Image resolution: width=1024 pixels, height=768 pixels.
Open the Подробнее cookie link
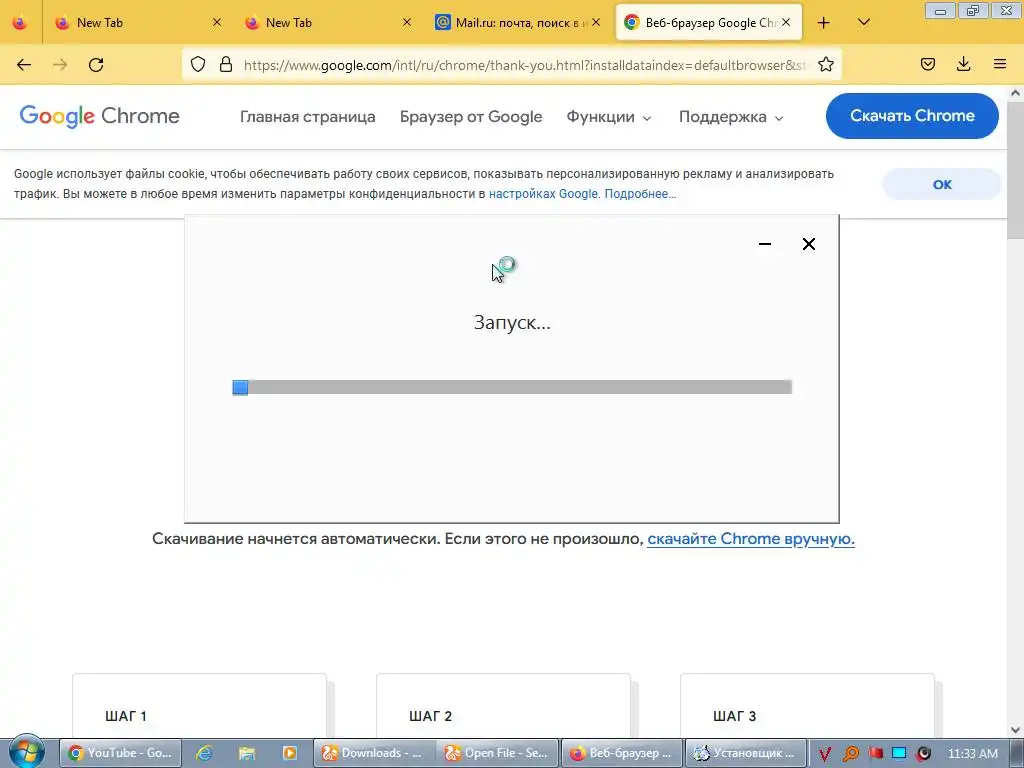pos(640,194)
